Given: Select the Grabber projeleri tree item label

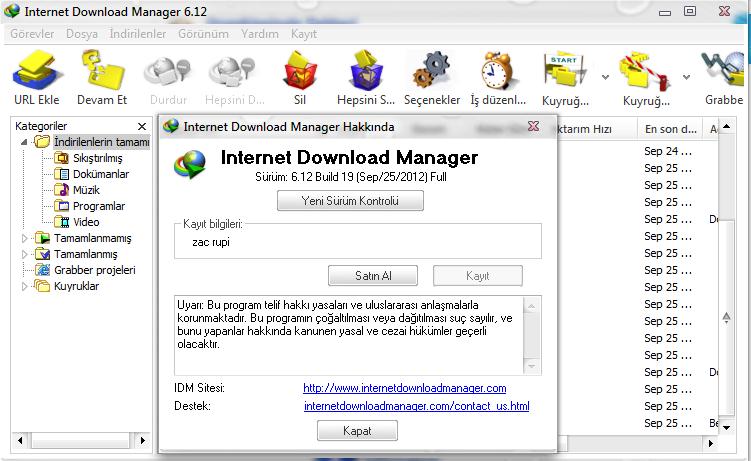Looking at the screenshot, I should [95, 270].
